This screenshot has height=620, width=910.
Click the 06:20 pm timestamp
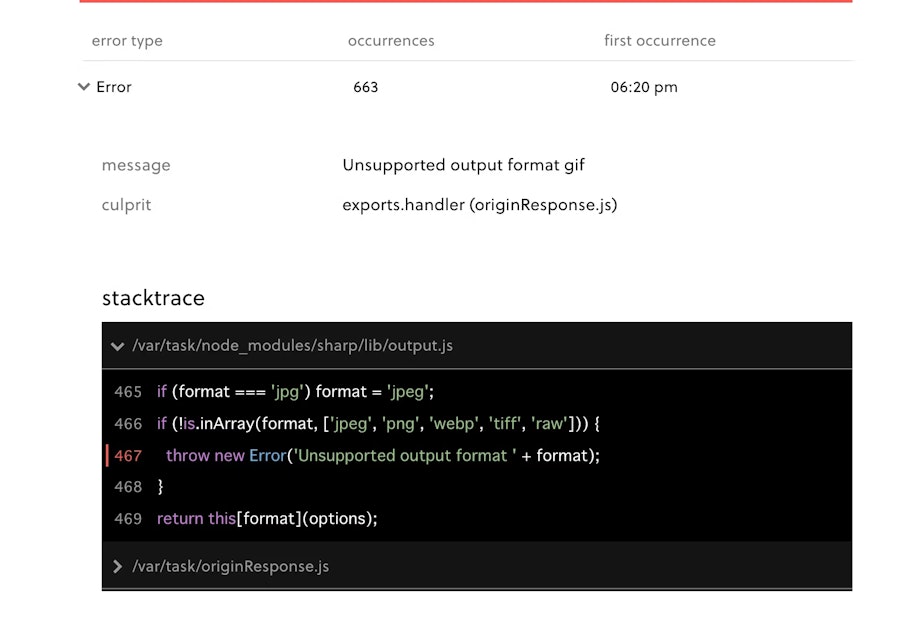[643, 87]
